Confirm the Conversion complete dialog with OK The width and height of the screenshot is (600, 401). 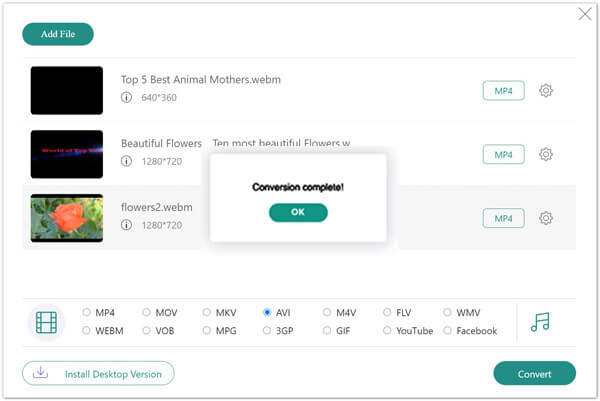coord(298,212)
